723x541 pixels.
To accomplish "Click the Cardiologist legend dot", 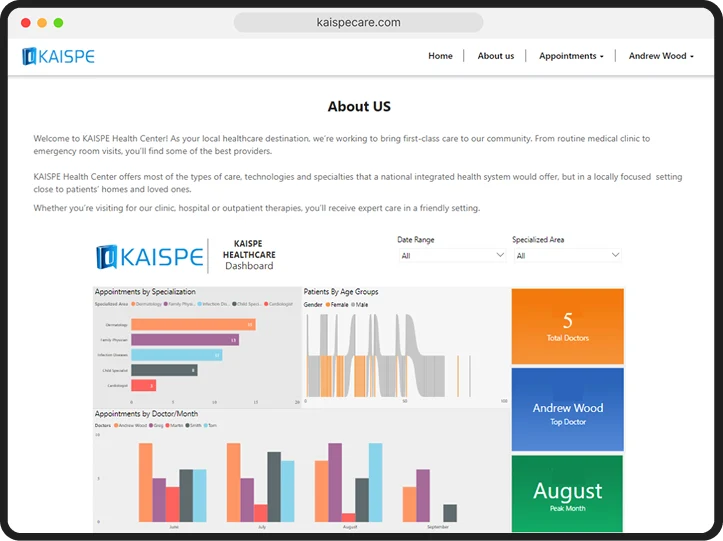I will click(x=266, y=303).
